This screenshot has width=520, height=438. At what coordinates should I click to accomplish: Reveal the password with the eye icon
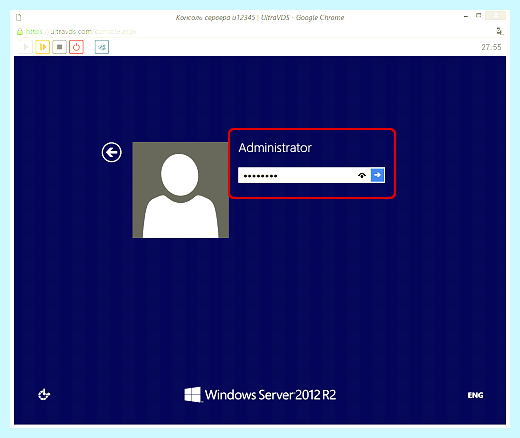(362, 175)
